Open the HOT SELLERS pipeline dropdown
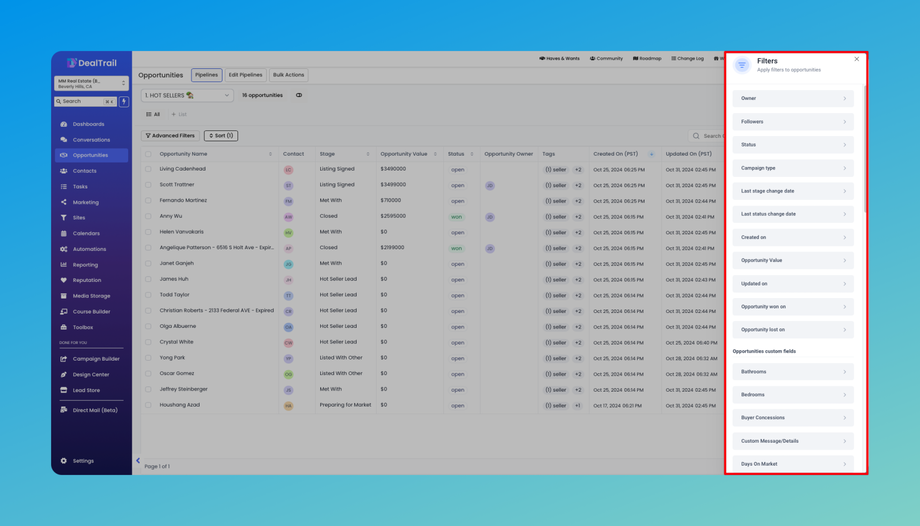The image size is (920, 526). [187, 95]
